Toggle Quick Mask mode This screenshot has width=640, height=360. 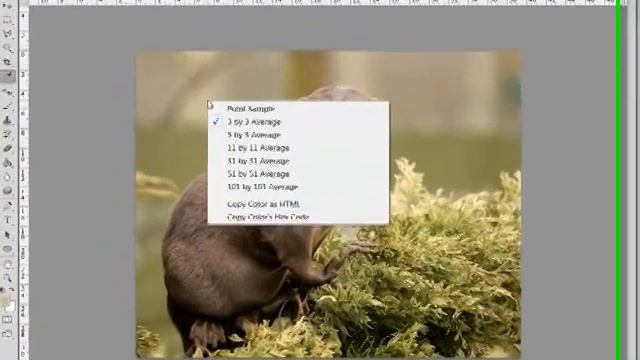coord(7,320)
